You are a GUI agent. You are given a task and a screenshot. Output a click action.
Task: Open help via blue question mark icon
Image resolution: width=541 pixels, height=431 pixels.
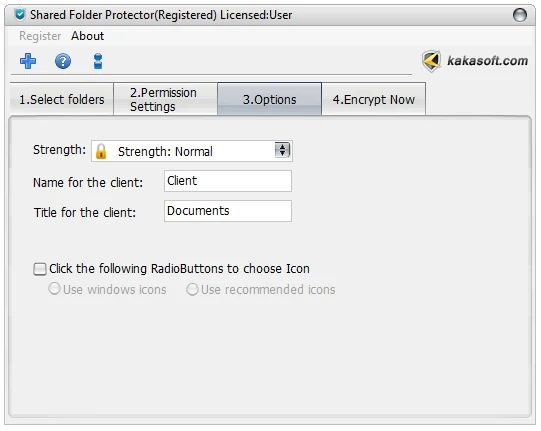click(63, 61)
